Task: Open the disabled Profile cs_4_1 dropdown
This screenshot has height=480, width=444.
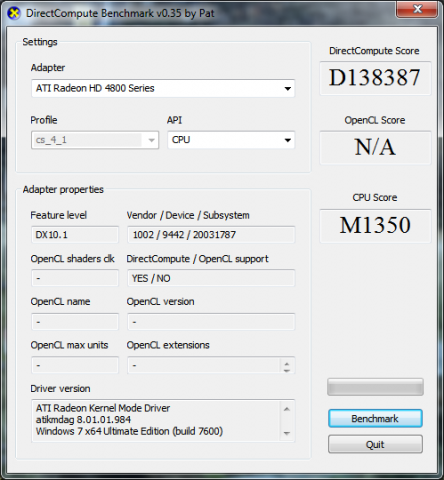Action: pyautogui.click(x=95, y=140)
